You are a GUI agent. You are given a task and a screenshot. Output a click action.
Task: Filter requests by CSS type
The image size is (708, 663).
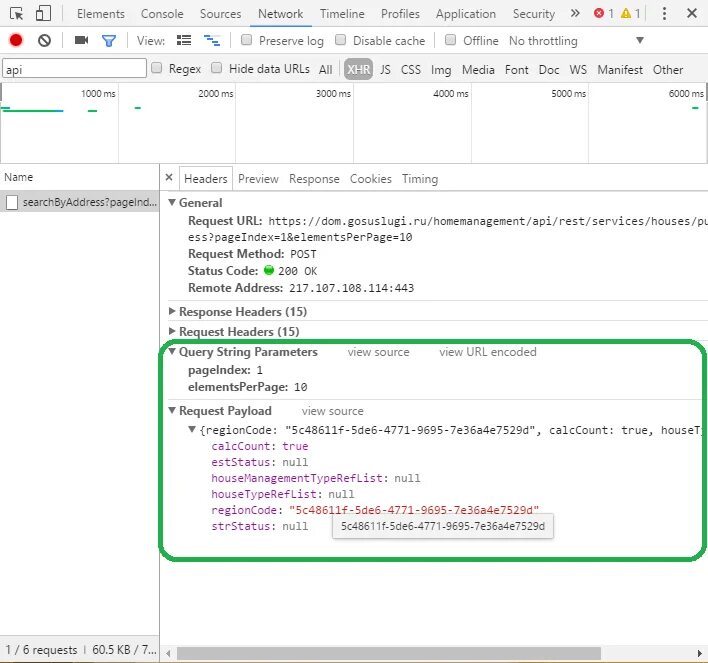(411, 70)
